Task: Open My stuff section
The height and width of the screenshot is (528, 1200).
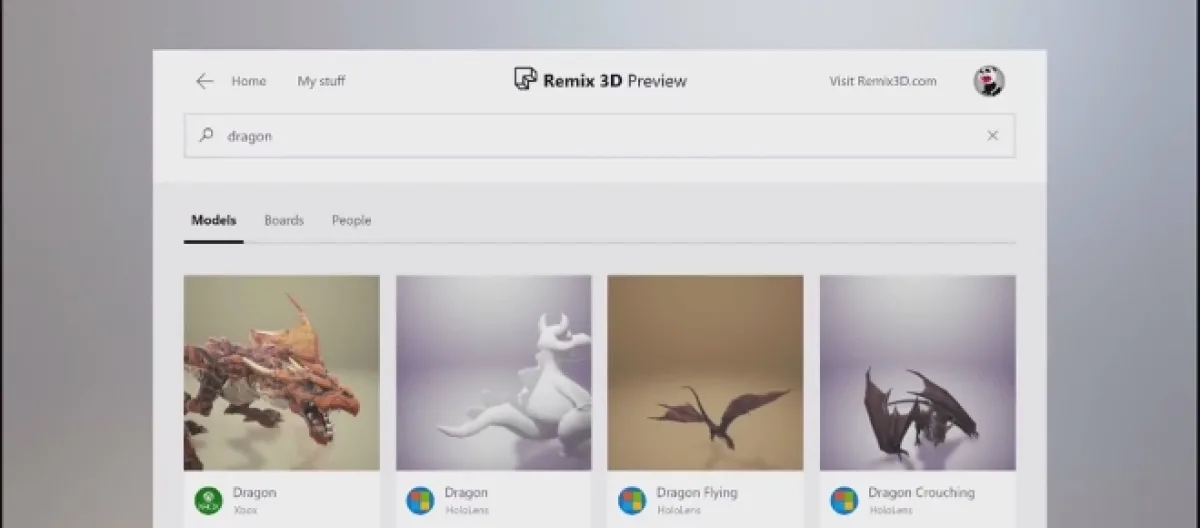Action: click(321, 82)
